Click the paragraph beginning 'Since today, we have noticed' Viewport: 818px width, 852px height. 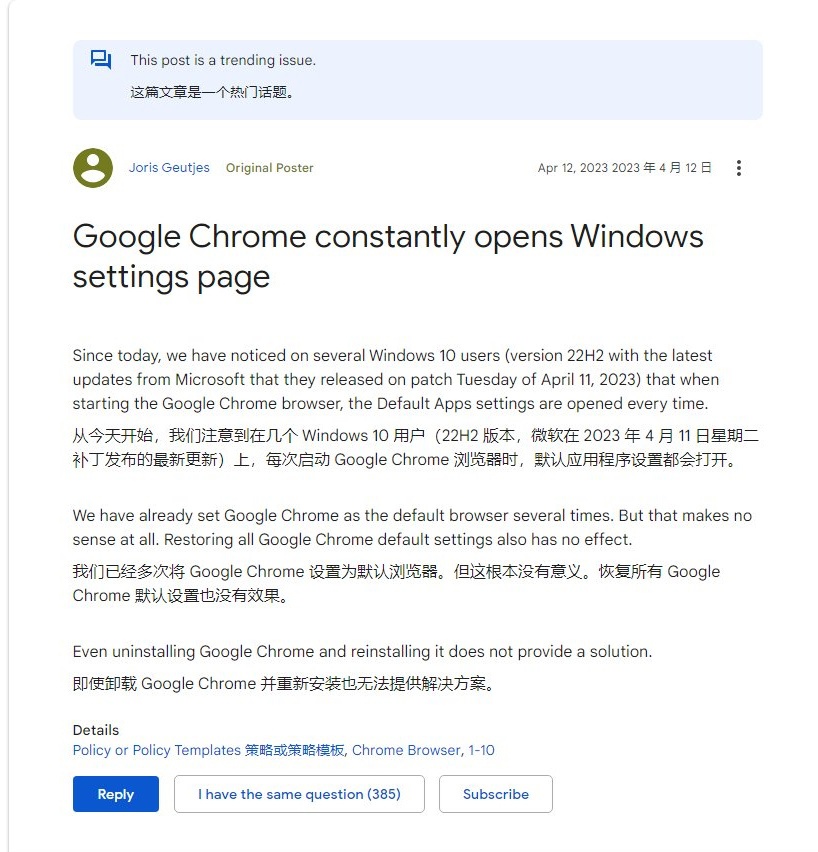[x=396, y=379]
